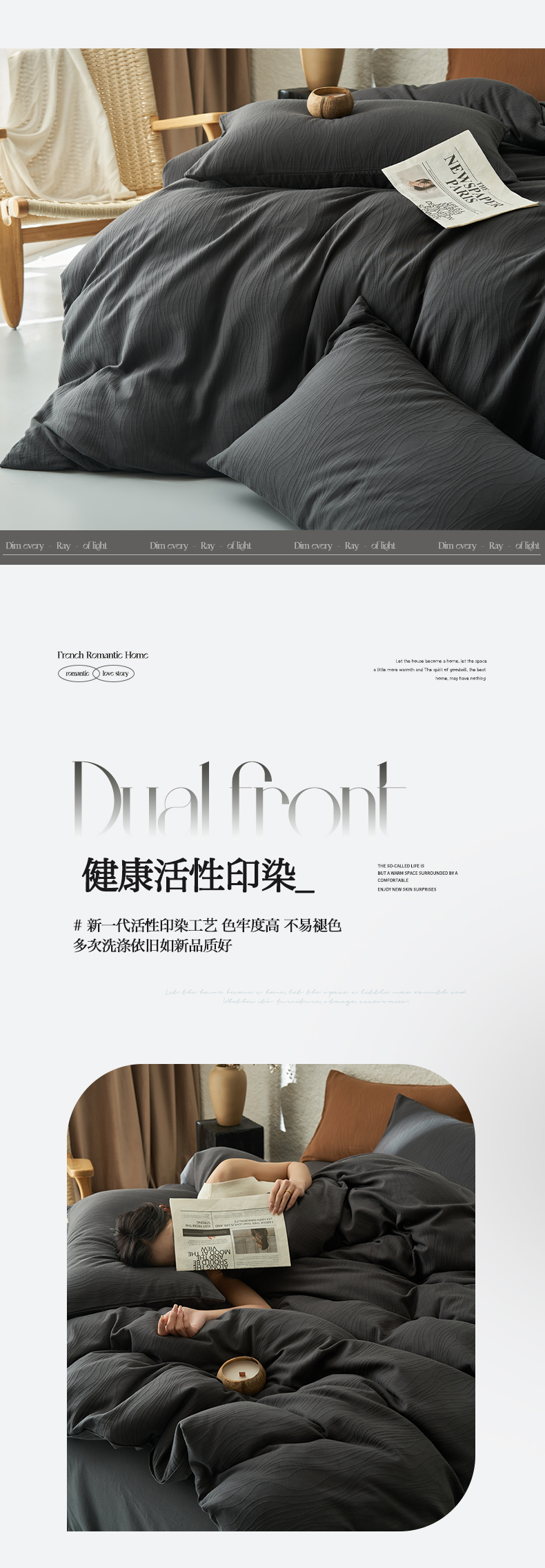Click the 多次洗涤依旧如新品质好 text line
This screenshot has height=1568, width=545.
pos(152,945)
